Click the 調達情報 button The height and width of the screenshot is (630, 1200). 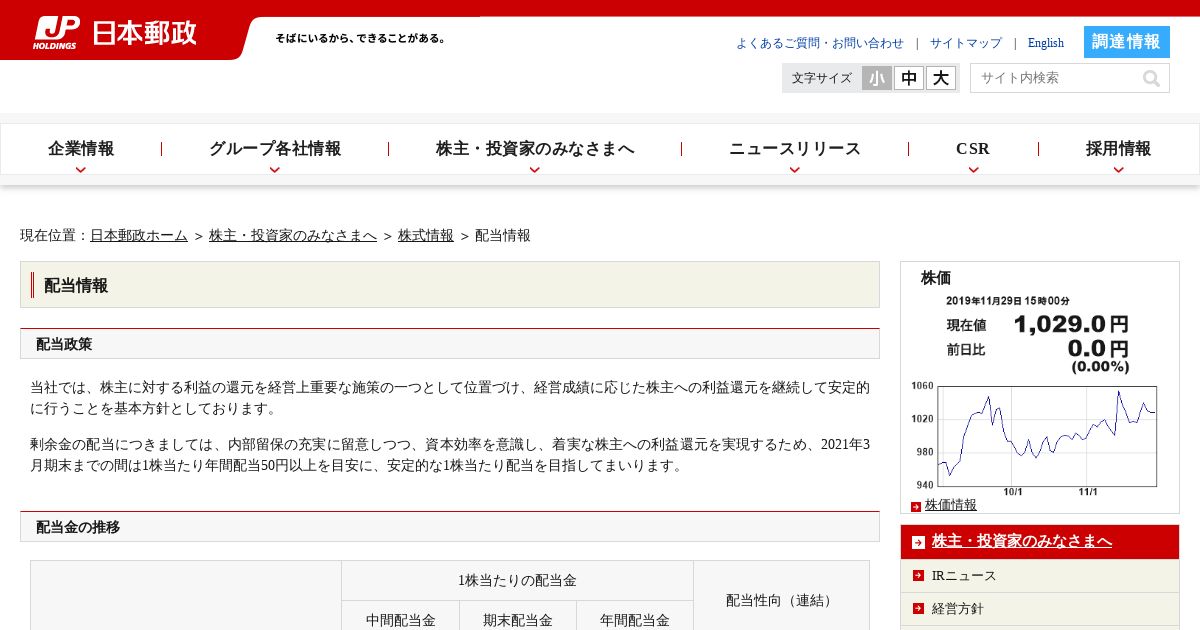pos(1127,42)
